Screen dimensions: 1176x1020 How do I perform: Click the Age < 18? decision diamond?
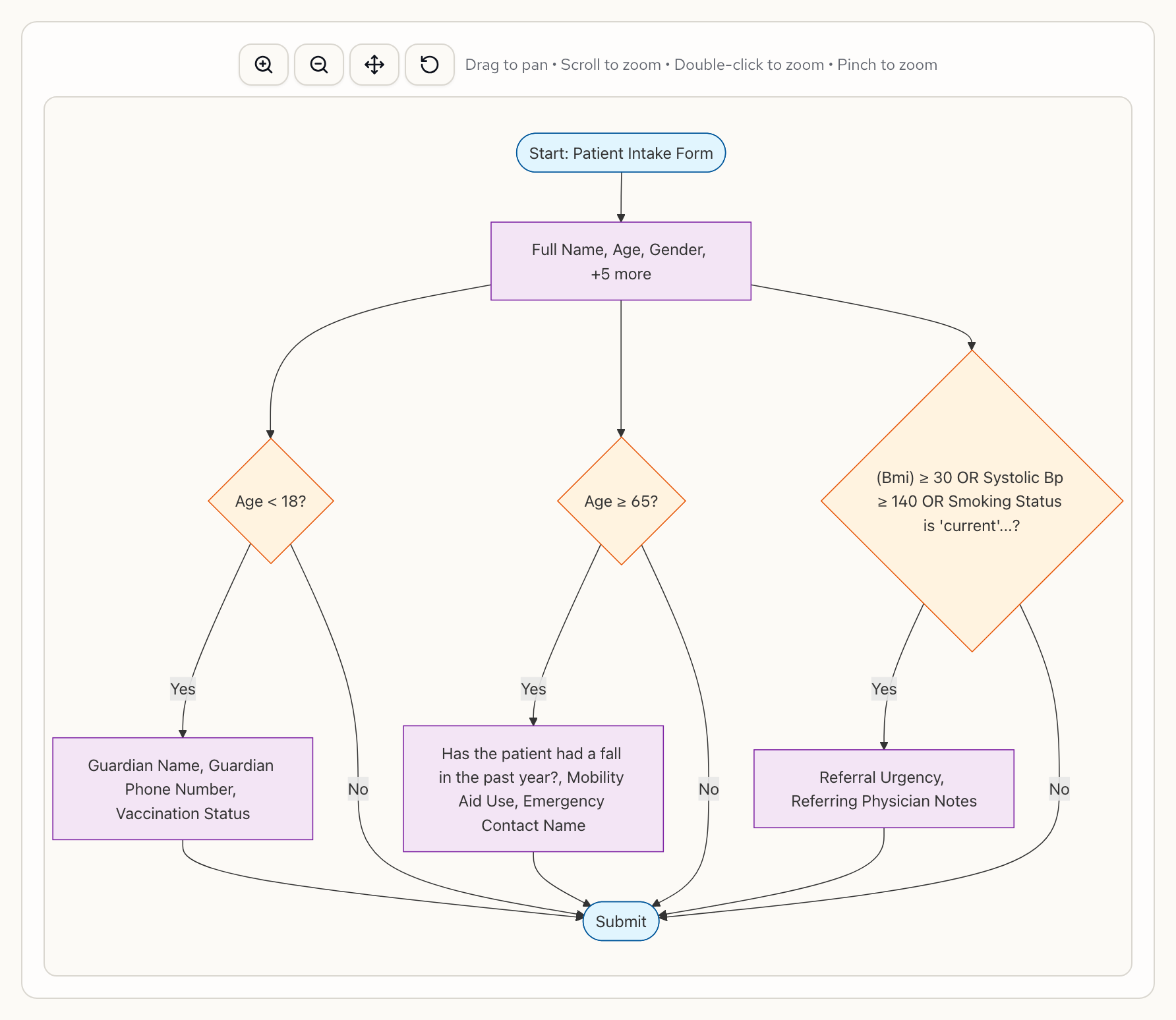(271, 501)
